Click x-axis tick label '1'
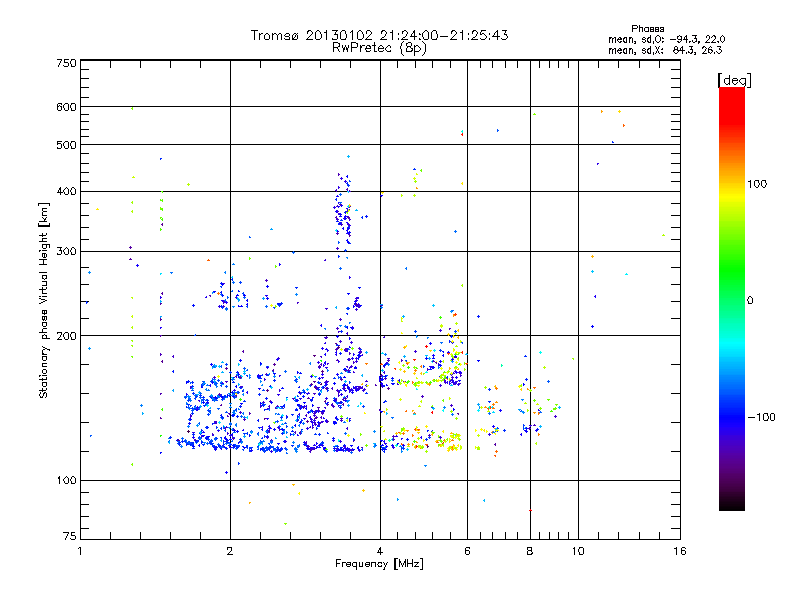The image size is (800, 600). pyautogui.click(x=80, y=551)
